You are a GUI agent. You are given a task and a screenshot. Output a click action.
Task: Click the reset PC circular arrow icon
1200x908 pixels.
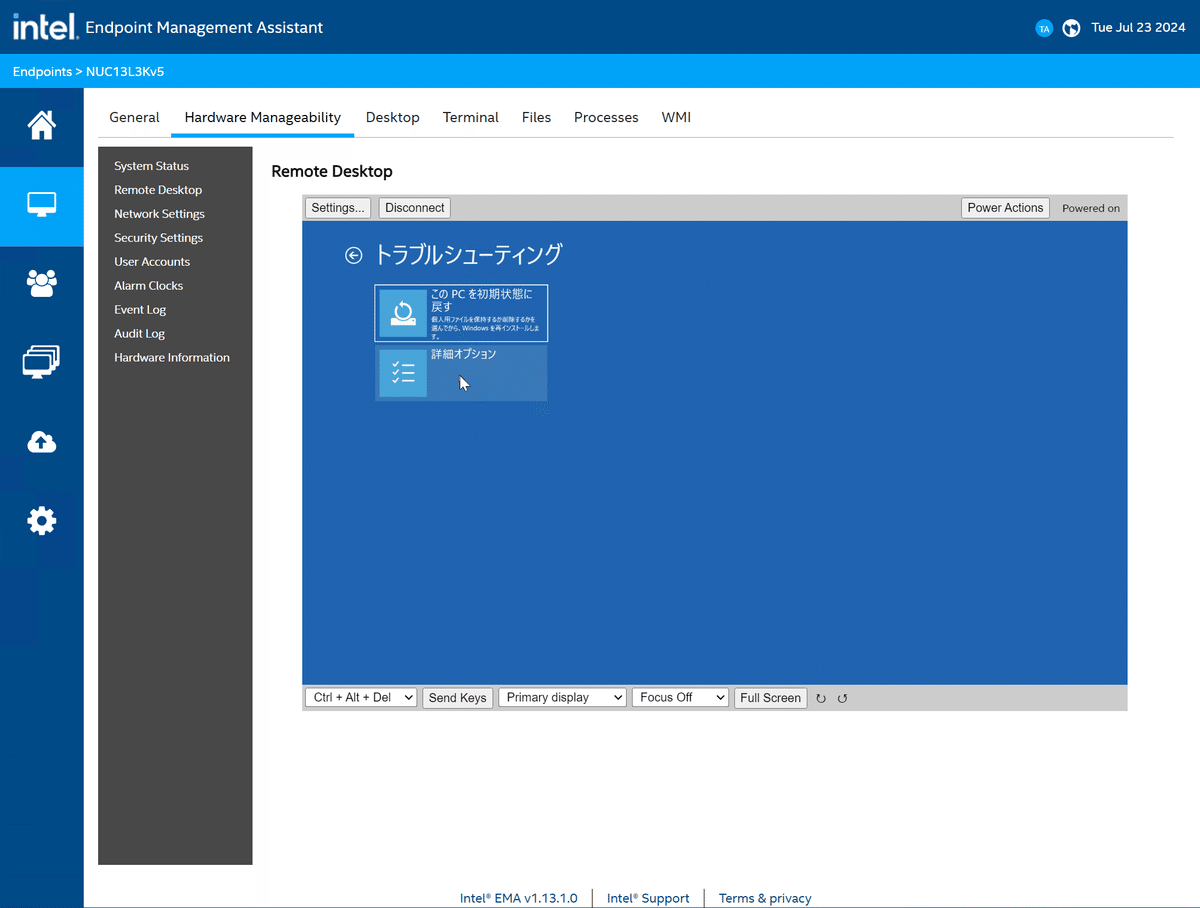coord(403,313)
